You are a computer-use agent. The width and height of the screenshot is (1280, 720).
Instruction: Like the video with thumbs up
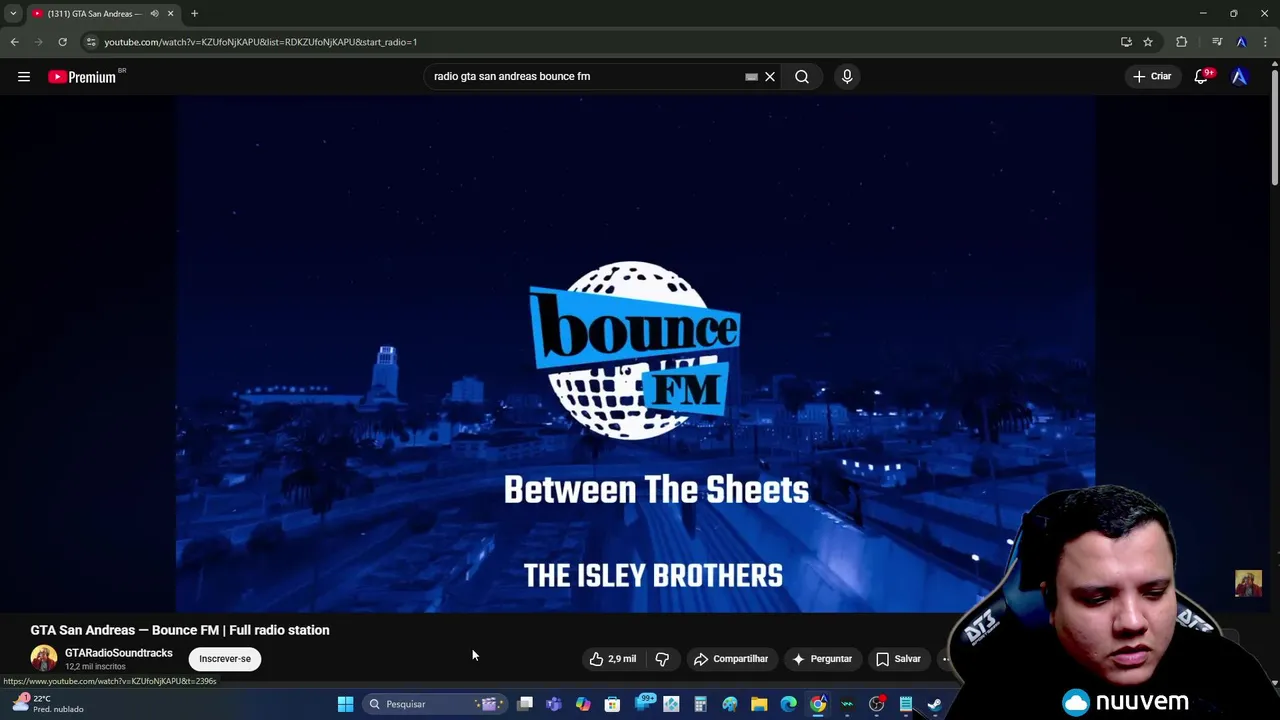(x=612, y=659)
